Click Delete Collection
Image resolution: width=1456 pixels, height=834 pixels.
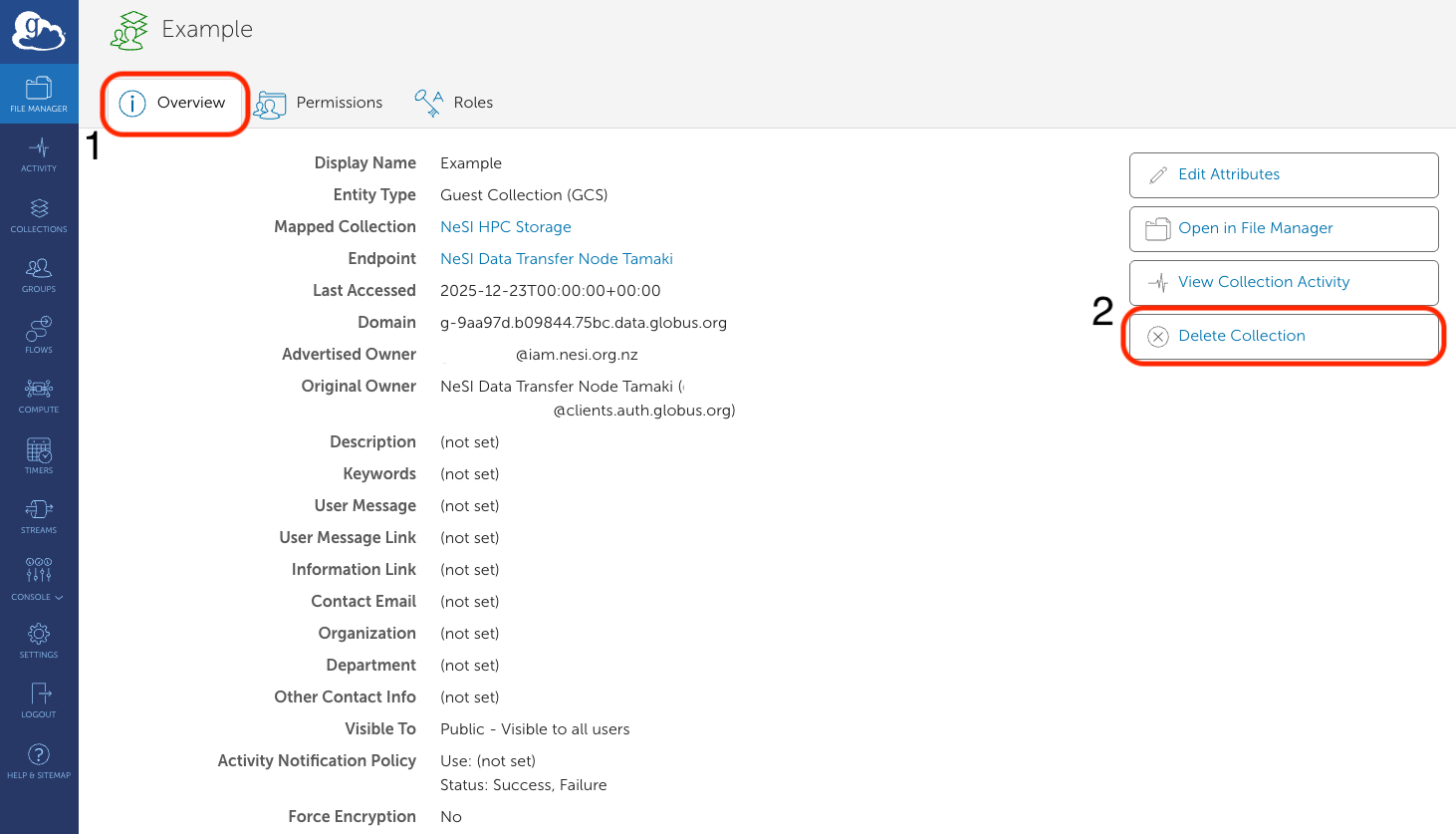pos(1283,336)
